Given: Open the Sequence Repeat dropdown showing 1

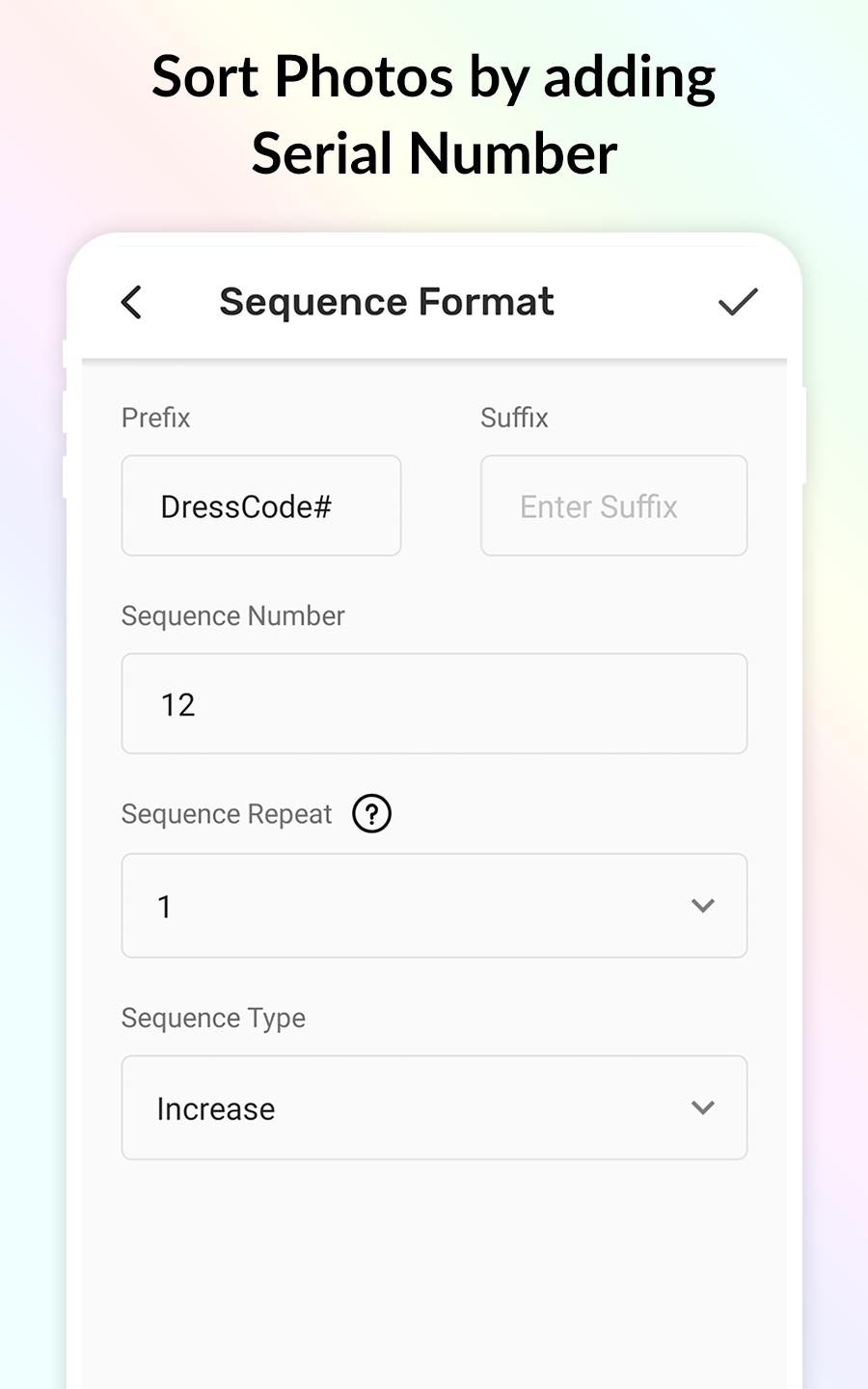Looking at the screenshot, I should (x=434, y=906).
